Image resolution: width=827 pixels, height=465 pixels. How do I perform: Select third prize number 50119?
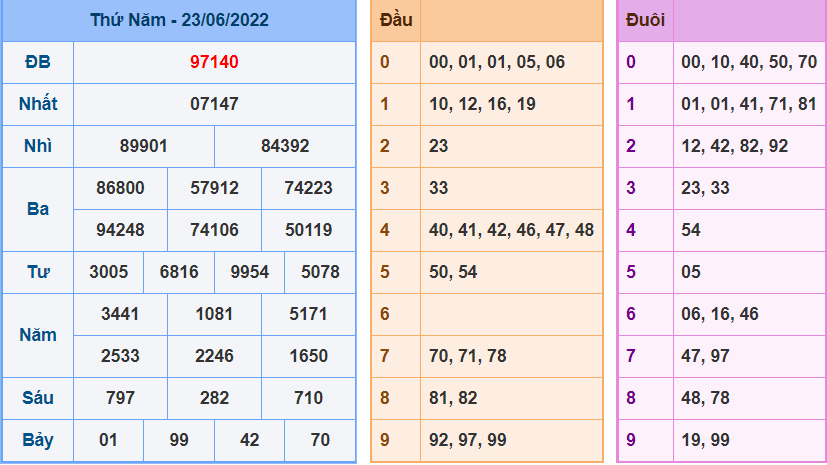308,230
